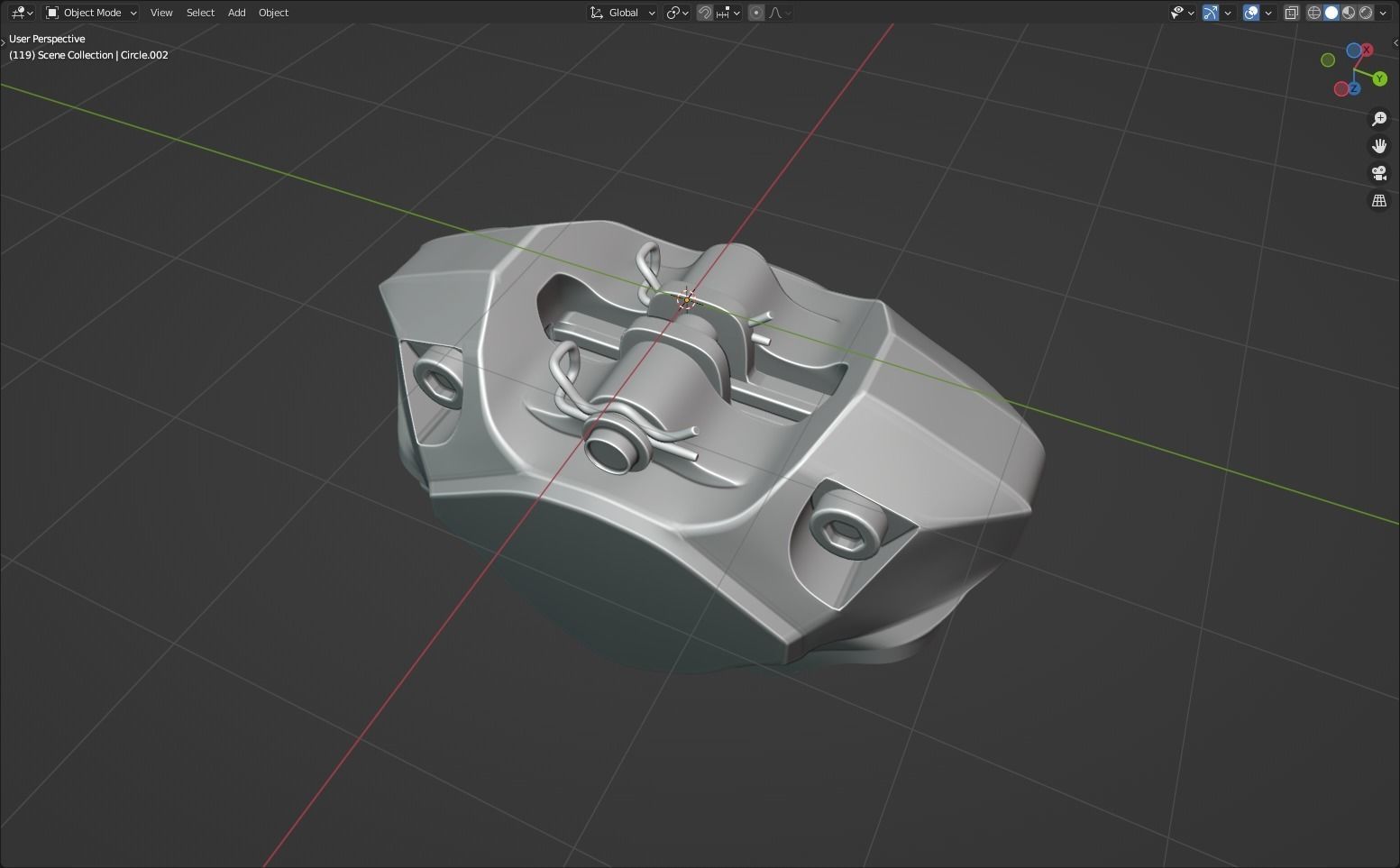Select the cylindrical pin end on caliper
This screenshot has height=868, width=1400.
(x=609, y=449)
